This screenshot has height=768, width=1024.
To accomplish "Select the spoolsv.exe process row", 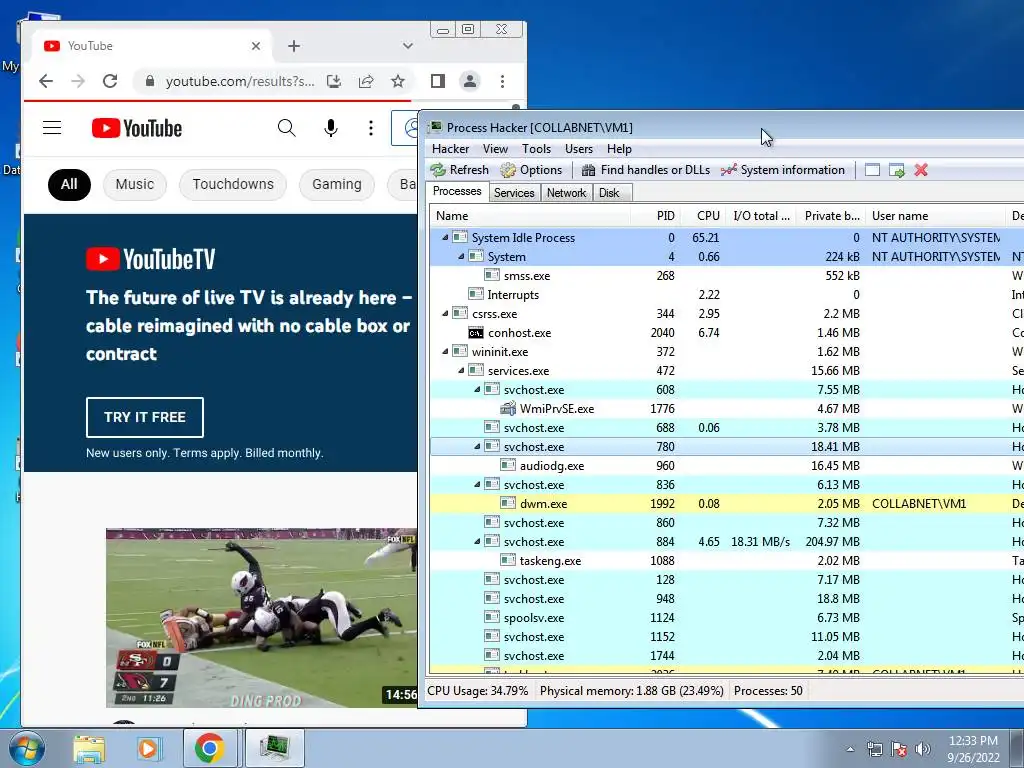I will pos(726,617).
